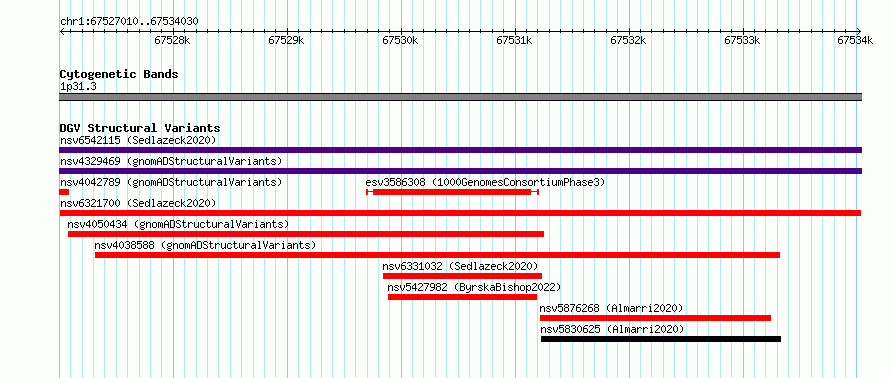Open the esv3586308 (1000GenomesConsortiumPhase3) label
890x378 pixels.
point(485,182)
